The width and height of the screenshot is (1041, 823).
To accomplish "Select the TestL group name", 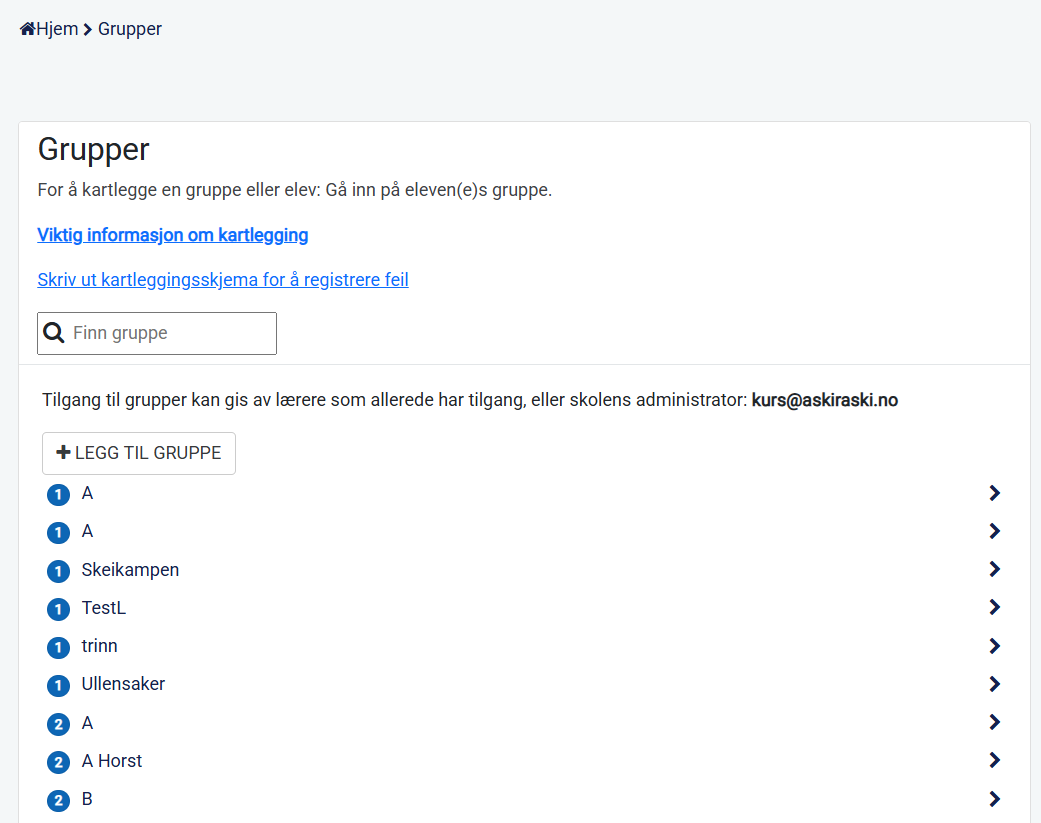I will point(104,608).
